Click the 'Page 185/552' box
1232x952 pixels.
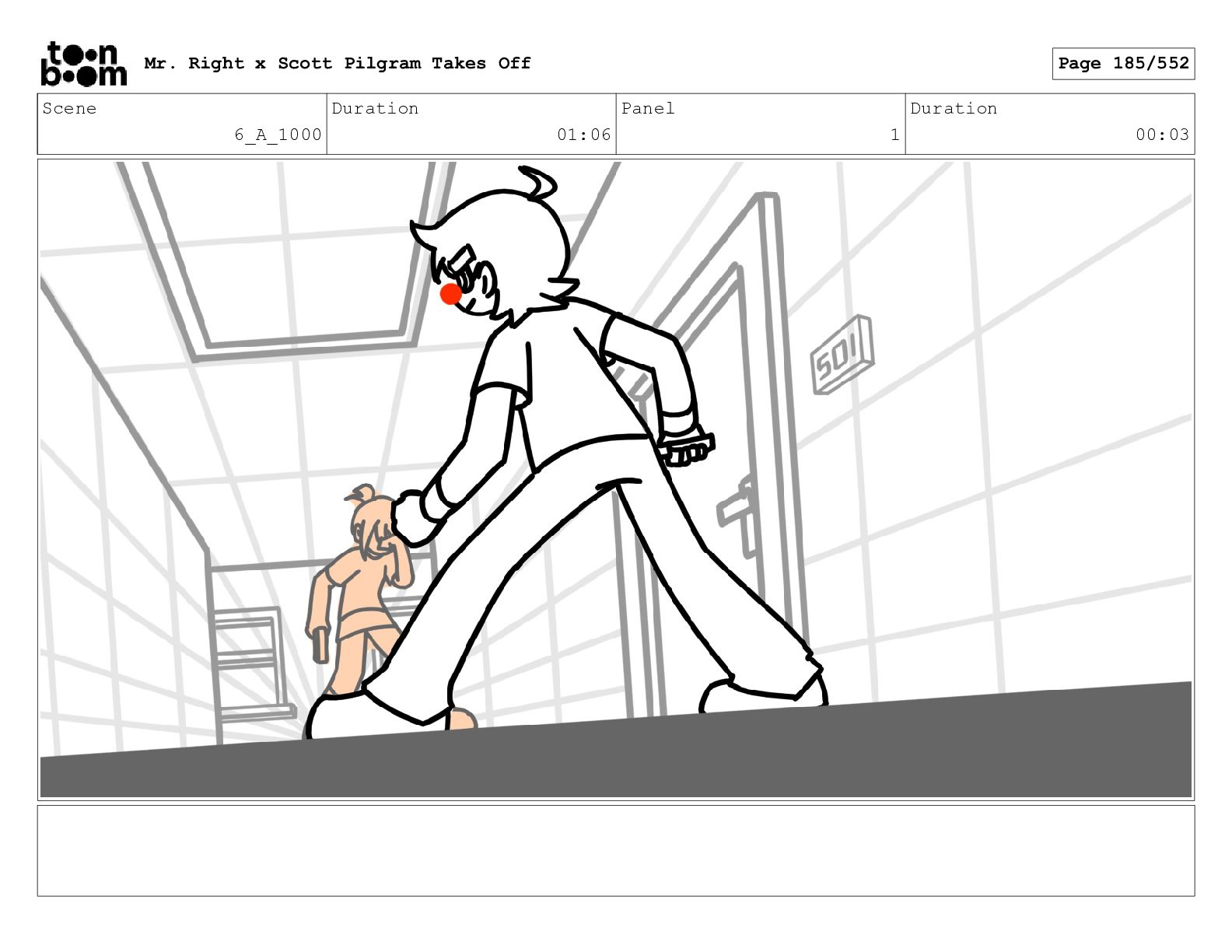coord(1123,63)
